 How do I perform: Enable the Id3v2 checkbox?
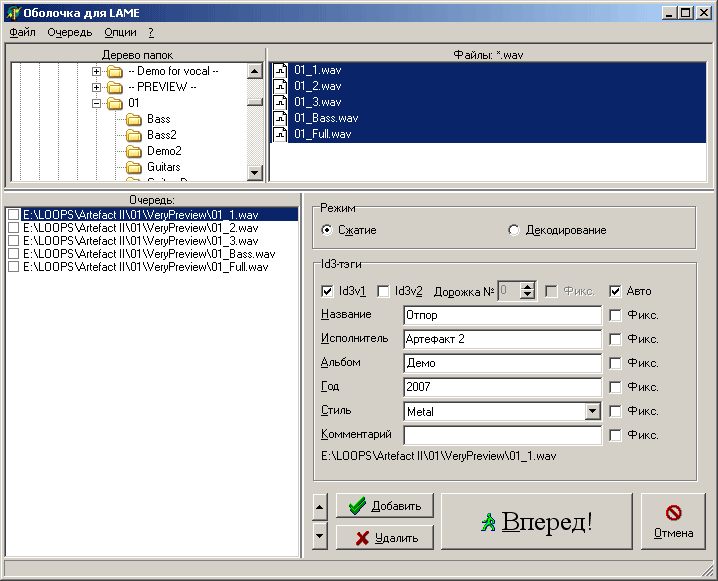click(383, 291)
